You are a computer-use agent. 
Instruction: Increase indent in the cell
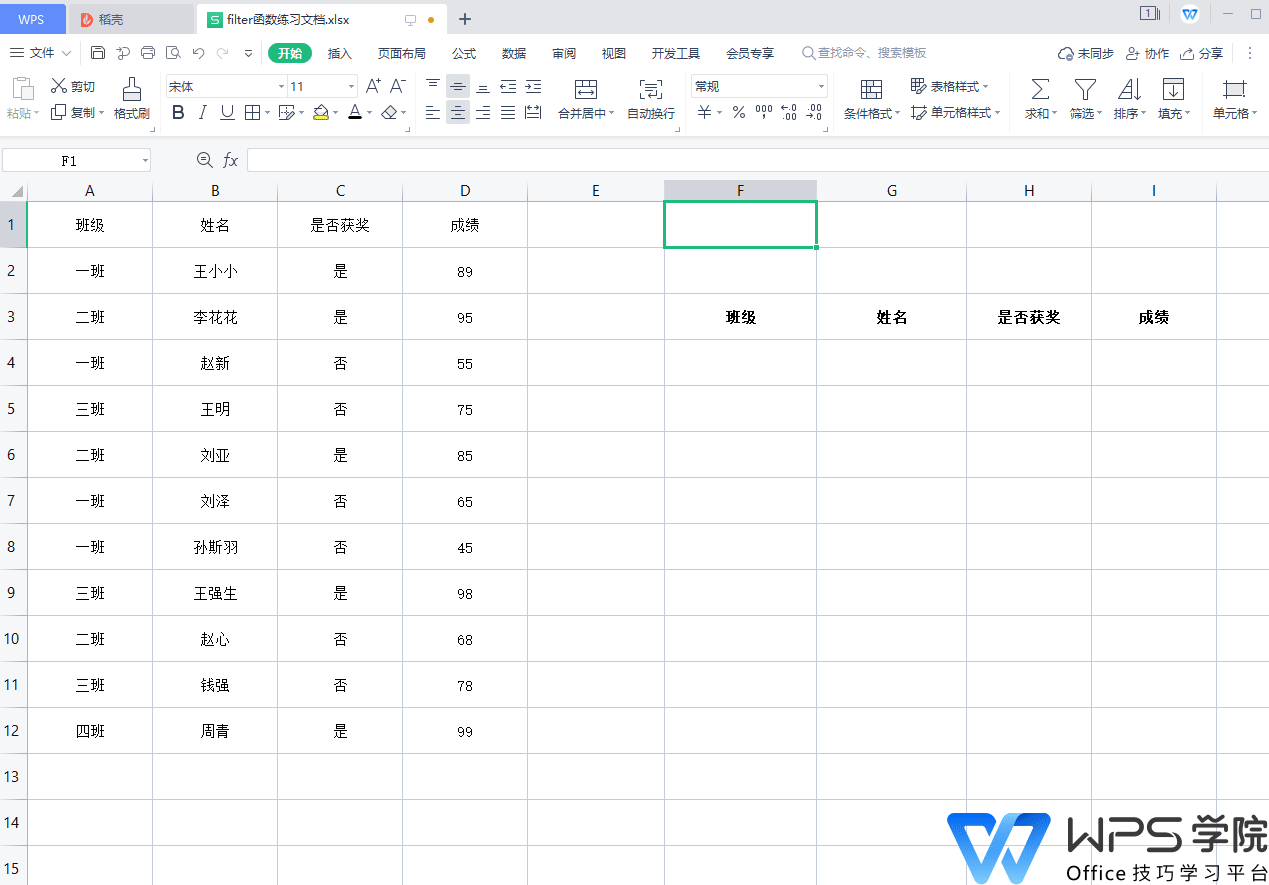[x=533, y=87]
